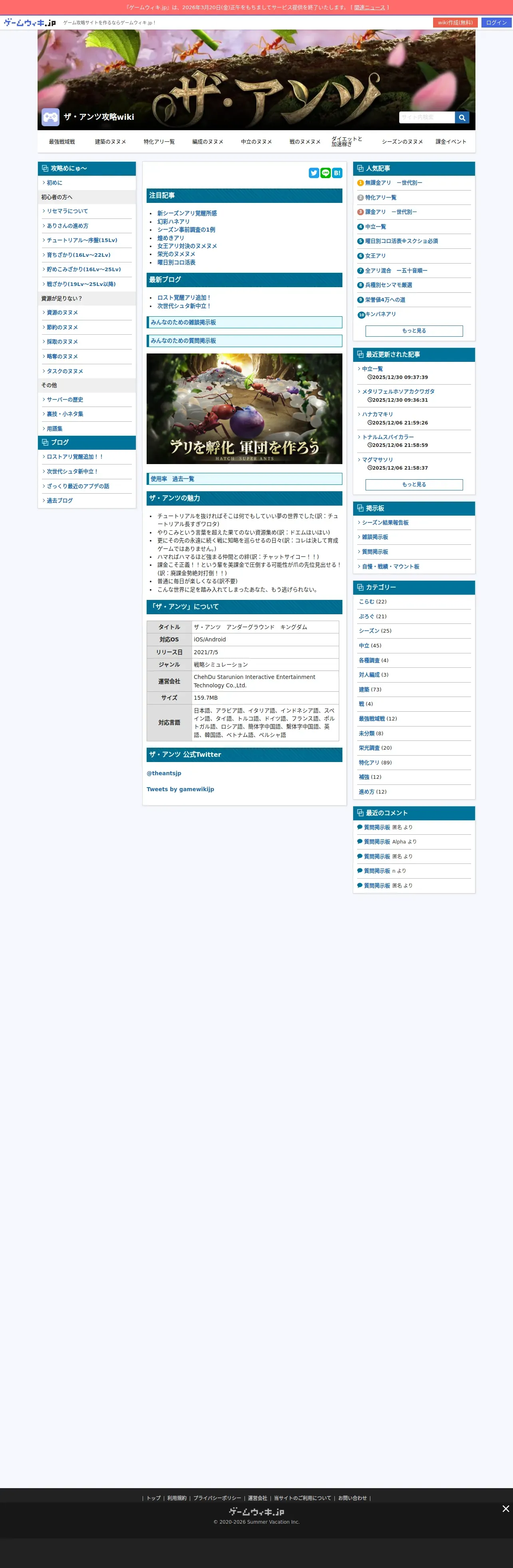This screenshot has height=1568, width=513.
Task: Close the bottom footer banner X
Action: [506, 1508]
